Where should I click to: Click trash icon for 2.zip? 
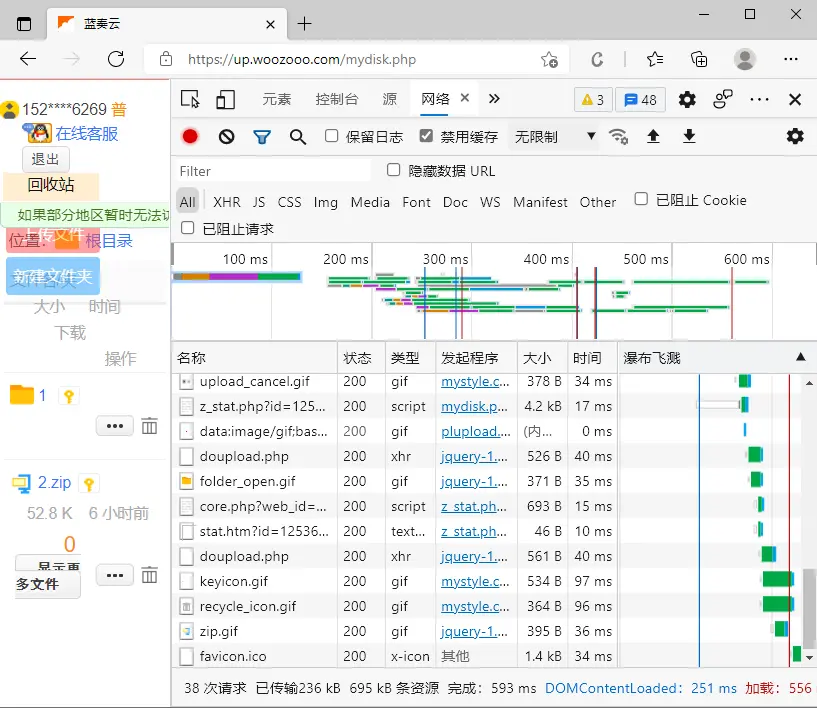tap(149, 575)
